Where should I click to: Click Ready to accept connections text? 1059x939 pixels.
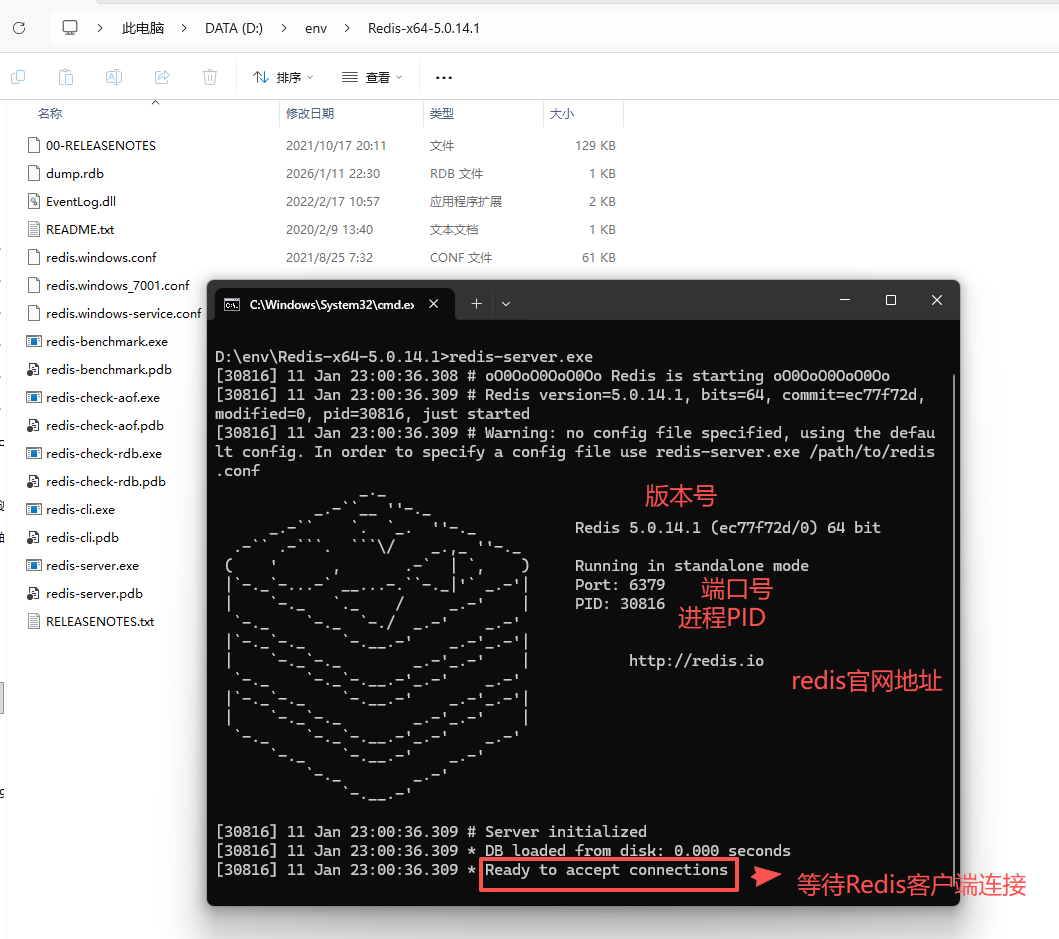point(606,870)
